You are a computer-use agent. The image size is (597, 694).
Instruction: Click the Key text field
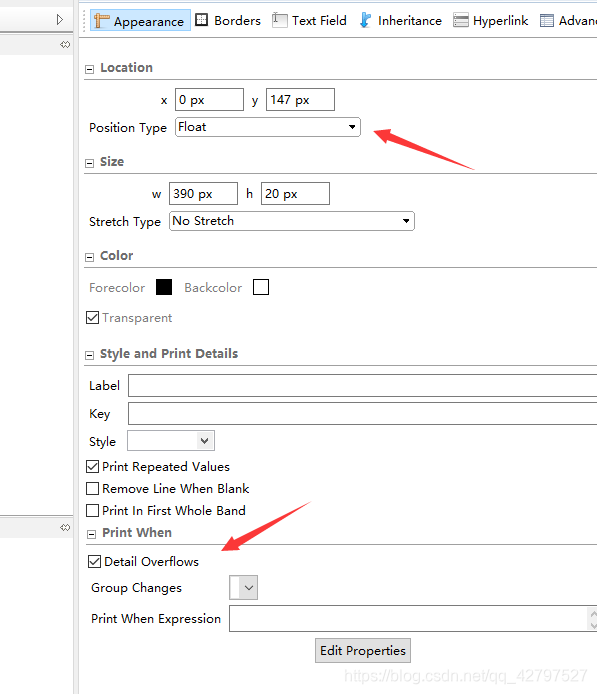(362, 413)
